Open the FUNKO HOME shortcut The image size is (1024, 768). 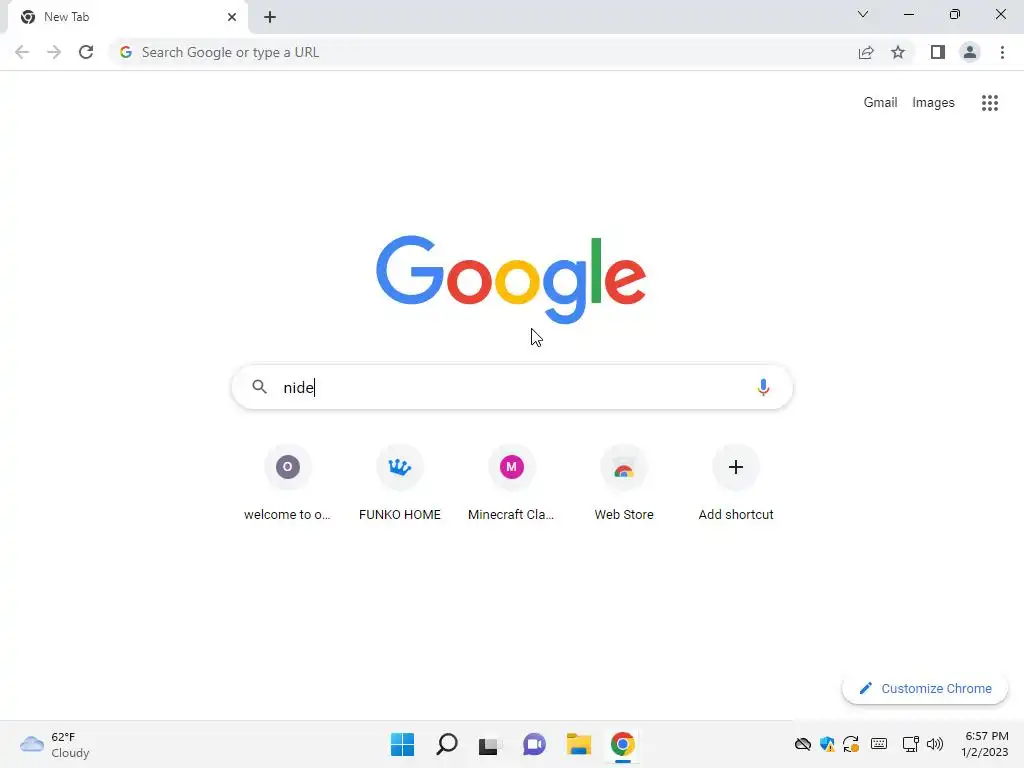(x=400, y=483)
